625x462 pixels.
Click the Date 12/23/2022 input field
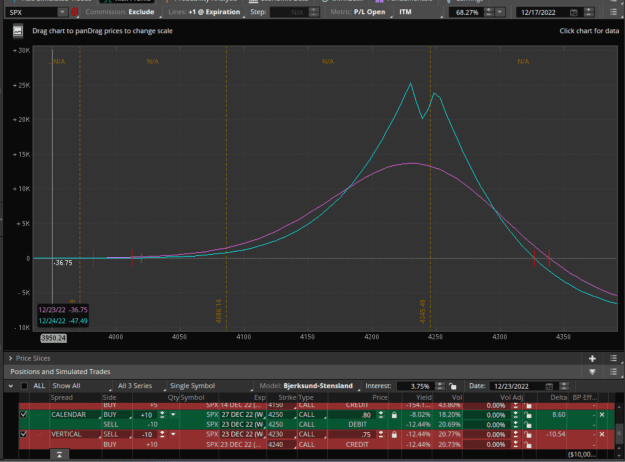pyautogui.click(x=517, y=386)
